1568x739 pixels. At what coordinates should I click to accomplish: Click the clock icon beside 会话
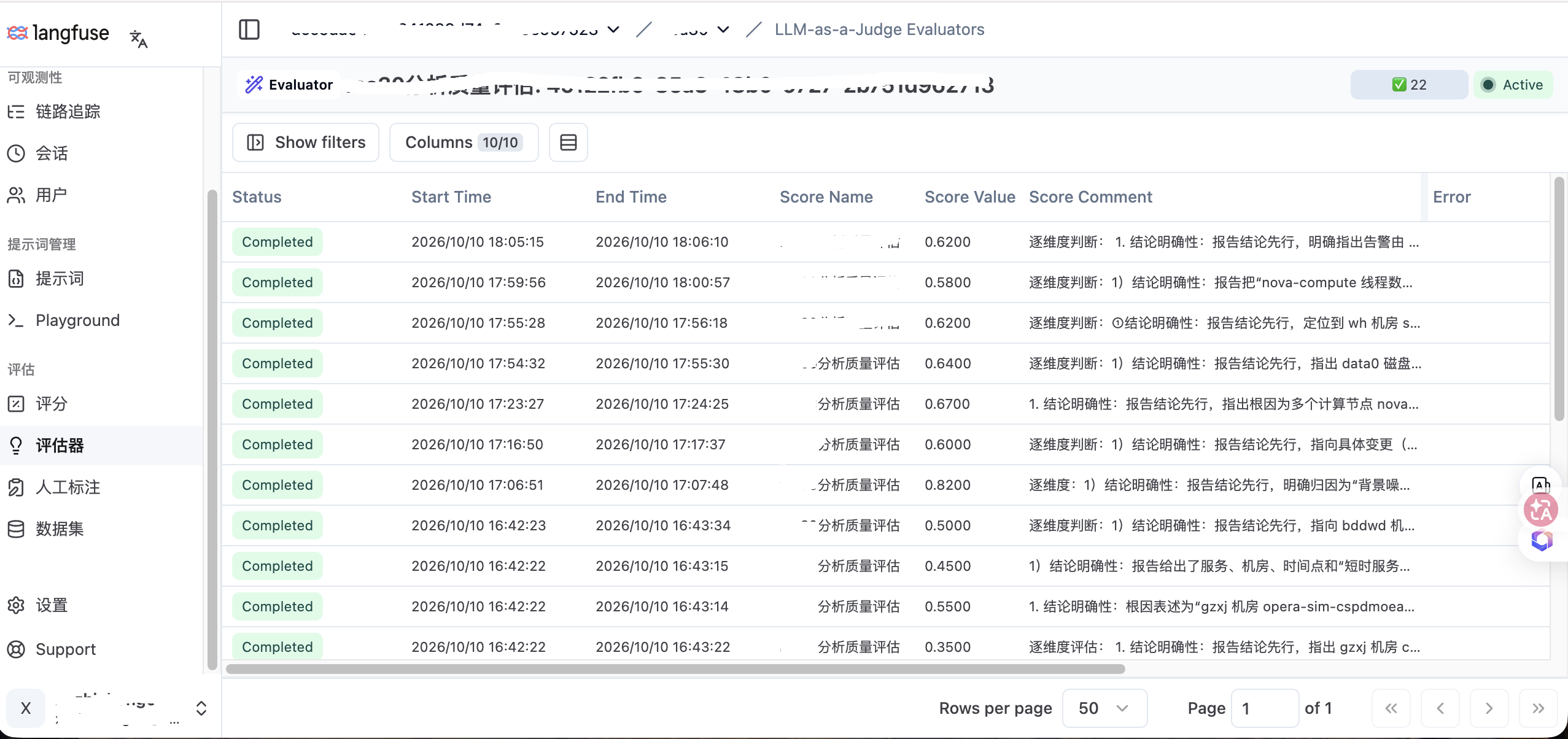(16, 153)
